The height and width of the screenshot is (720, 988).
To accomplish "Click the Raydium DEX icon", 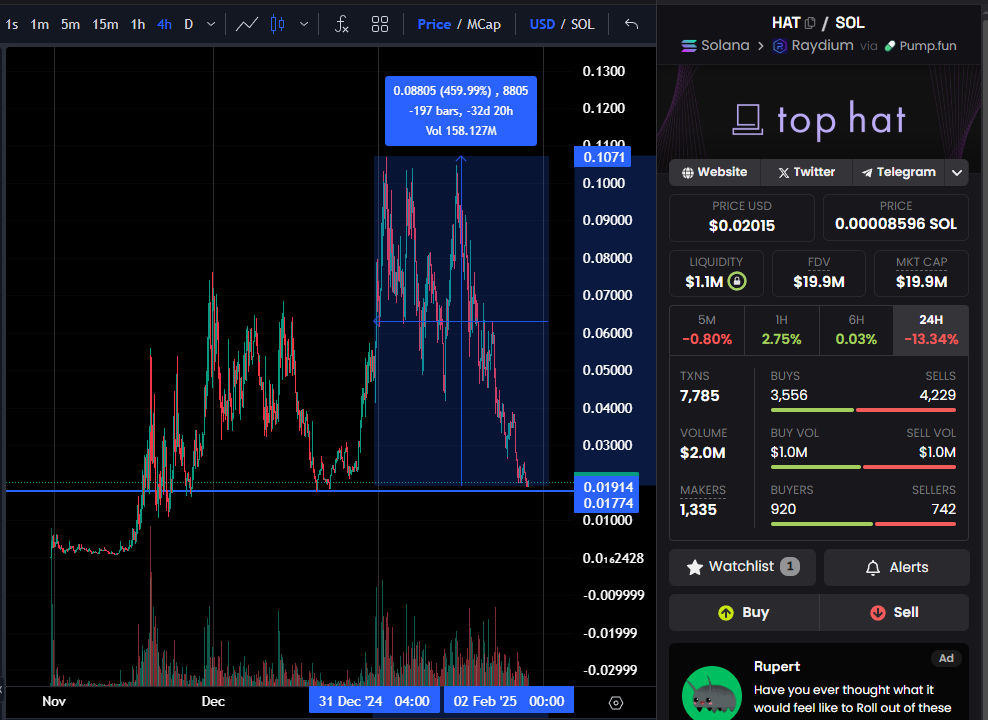I will [779, 46].
